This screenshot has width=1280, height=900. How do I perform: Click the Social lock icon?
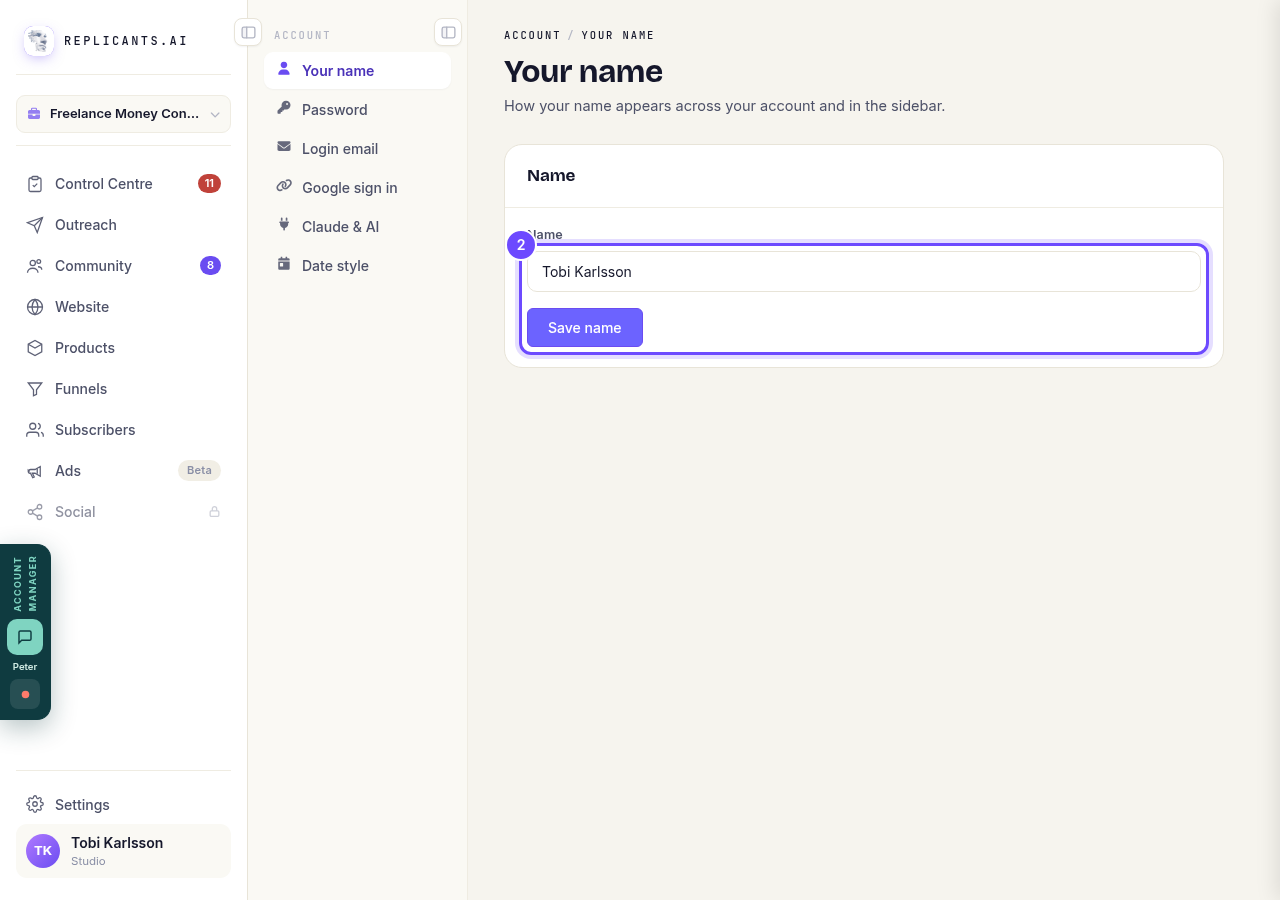[x=214, y=512]
